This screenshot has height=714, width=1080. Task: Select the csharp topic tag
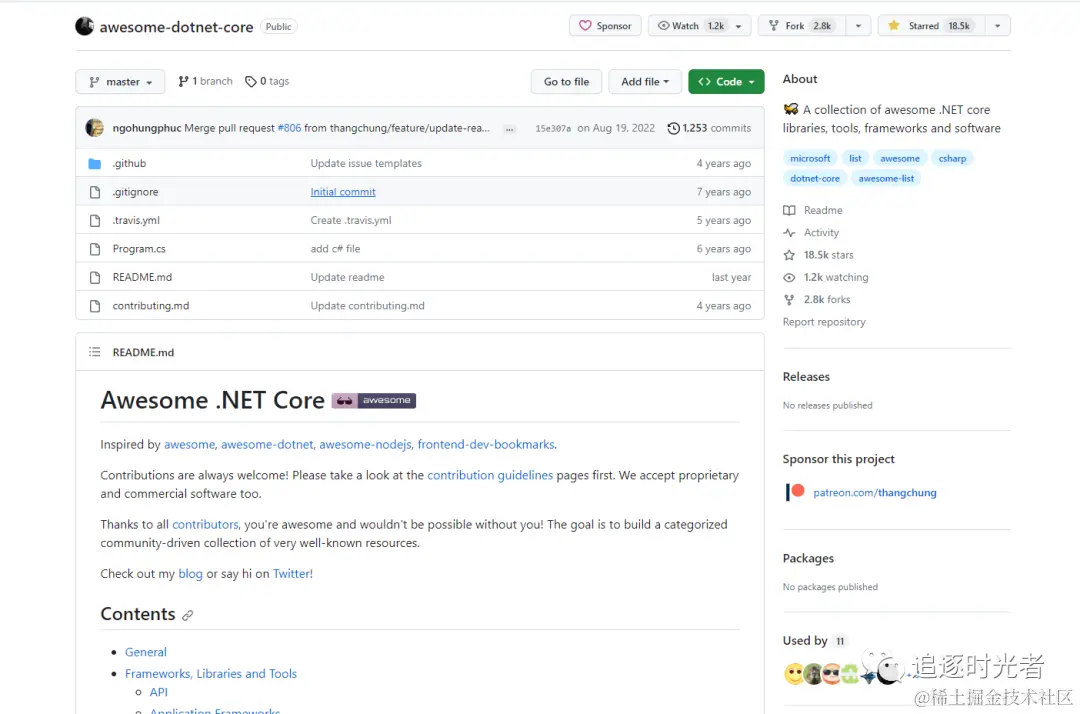click(x=952, y=158)
